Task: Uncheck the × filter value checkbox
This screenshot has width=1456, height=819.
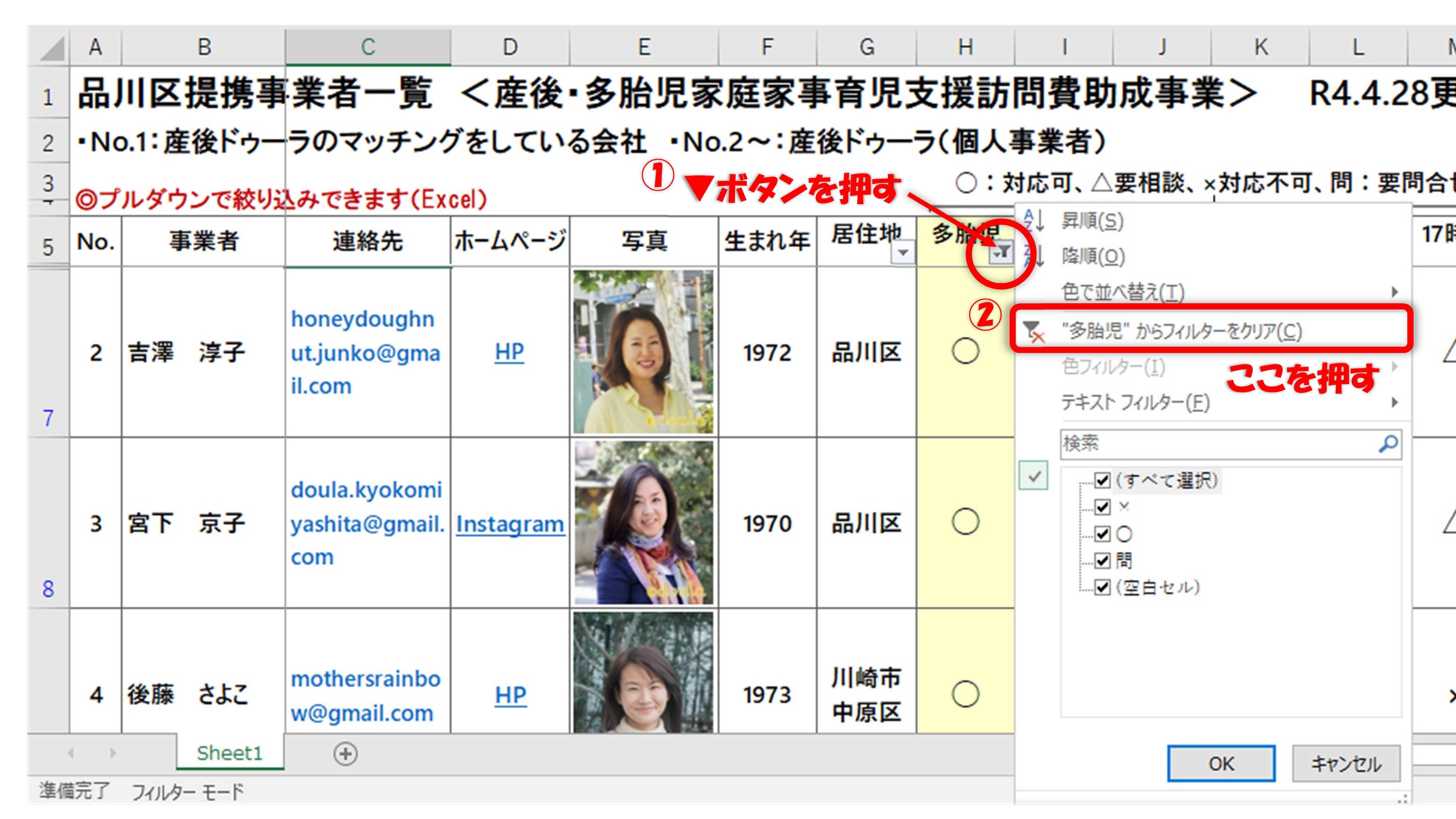Action: click(1102, 507)
